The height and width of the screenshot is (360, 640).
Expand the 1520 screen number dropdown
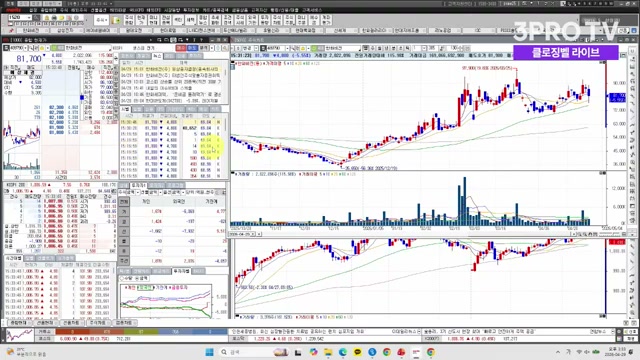(29, 18)
